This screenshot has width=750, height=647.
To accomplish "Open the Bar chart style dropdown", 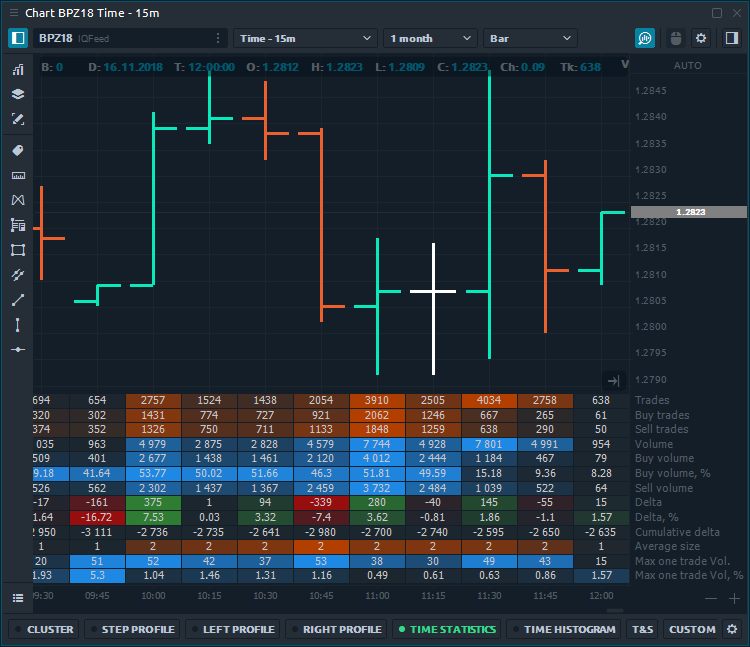I will coord(529,38).
